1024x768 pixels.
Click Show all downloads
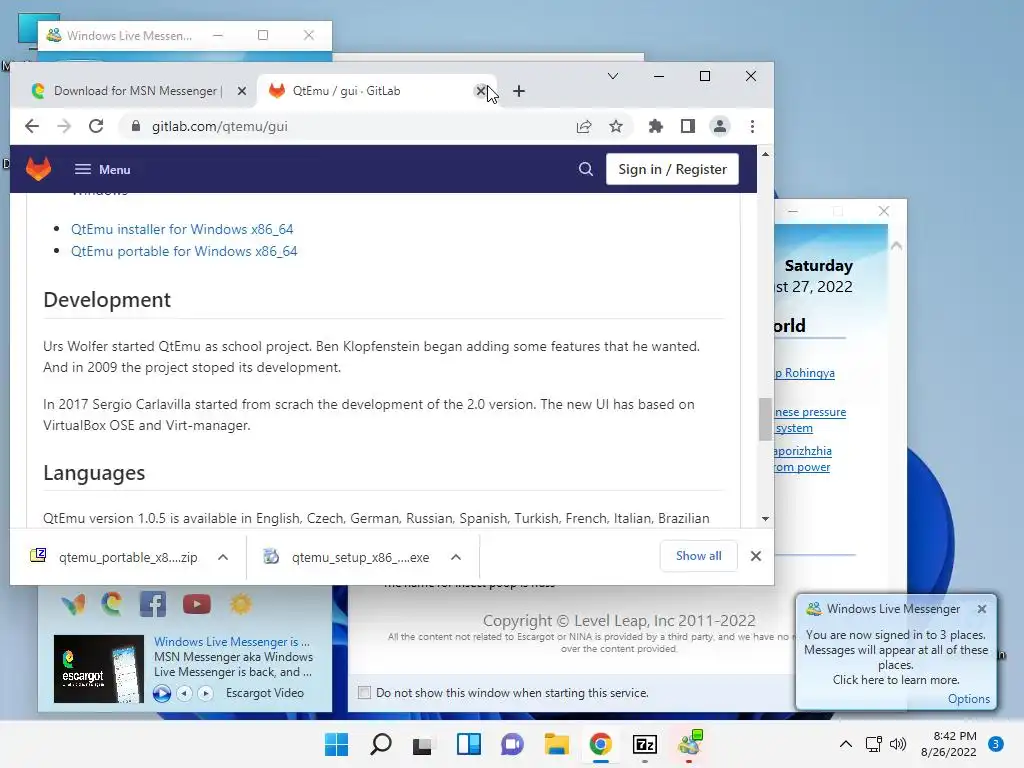click(699, 556)
